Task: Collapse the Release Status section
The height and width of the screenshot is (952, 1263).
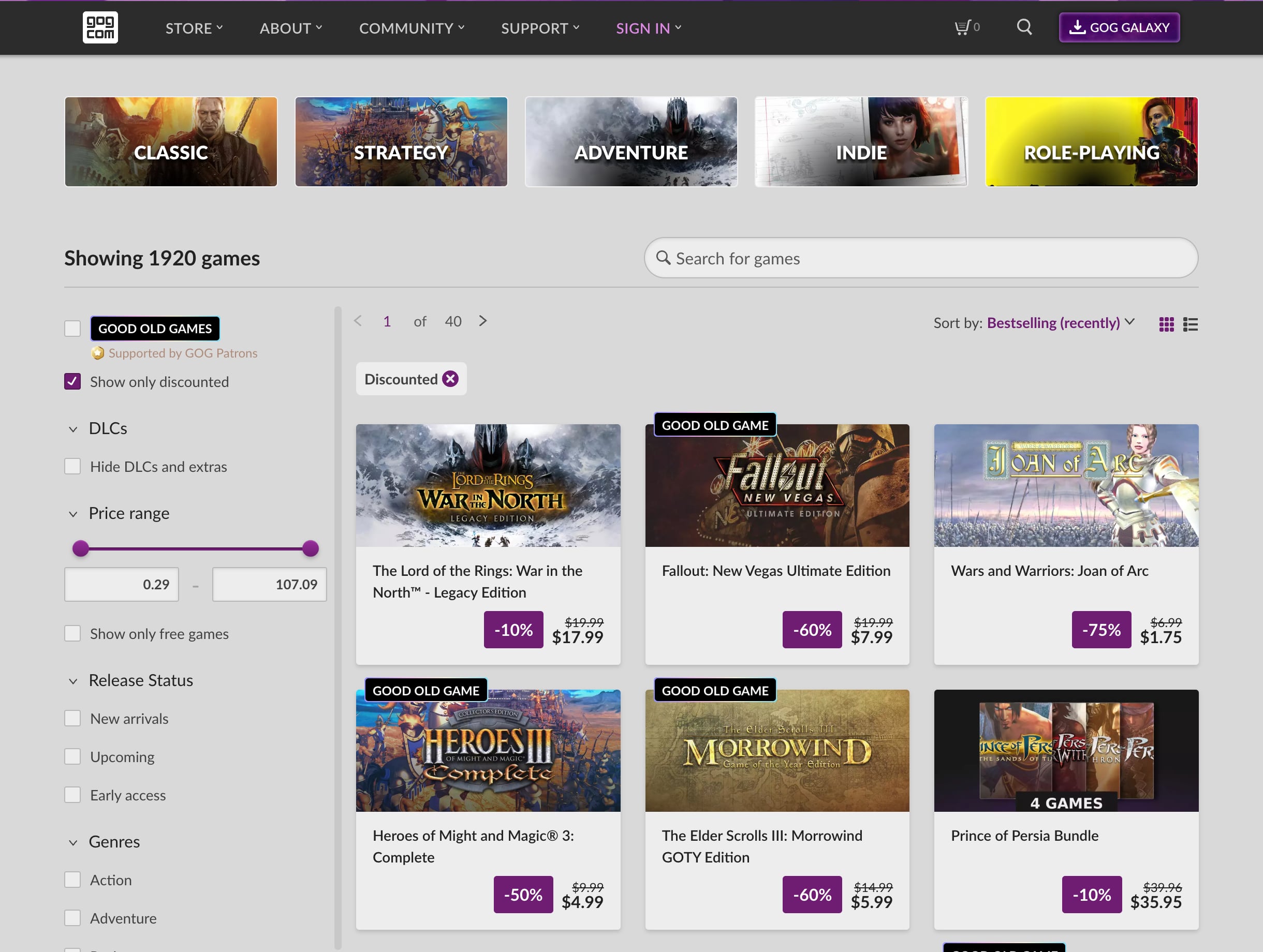Action: (x=130, y=680)
